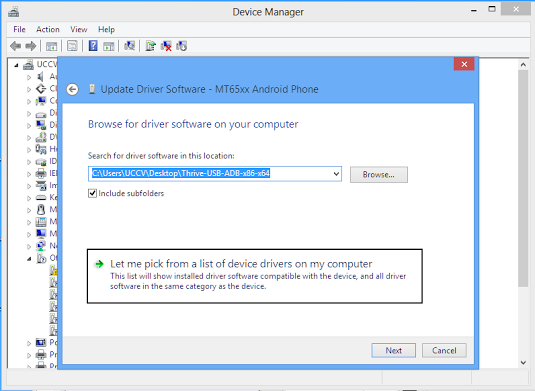The width and height of the screenshot is (535, 391).
Task: Expand the display adapters category arrow
Action: pos(29,126)
